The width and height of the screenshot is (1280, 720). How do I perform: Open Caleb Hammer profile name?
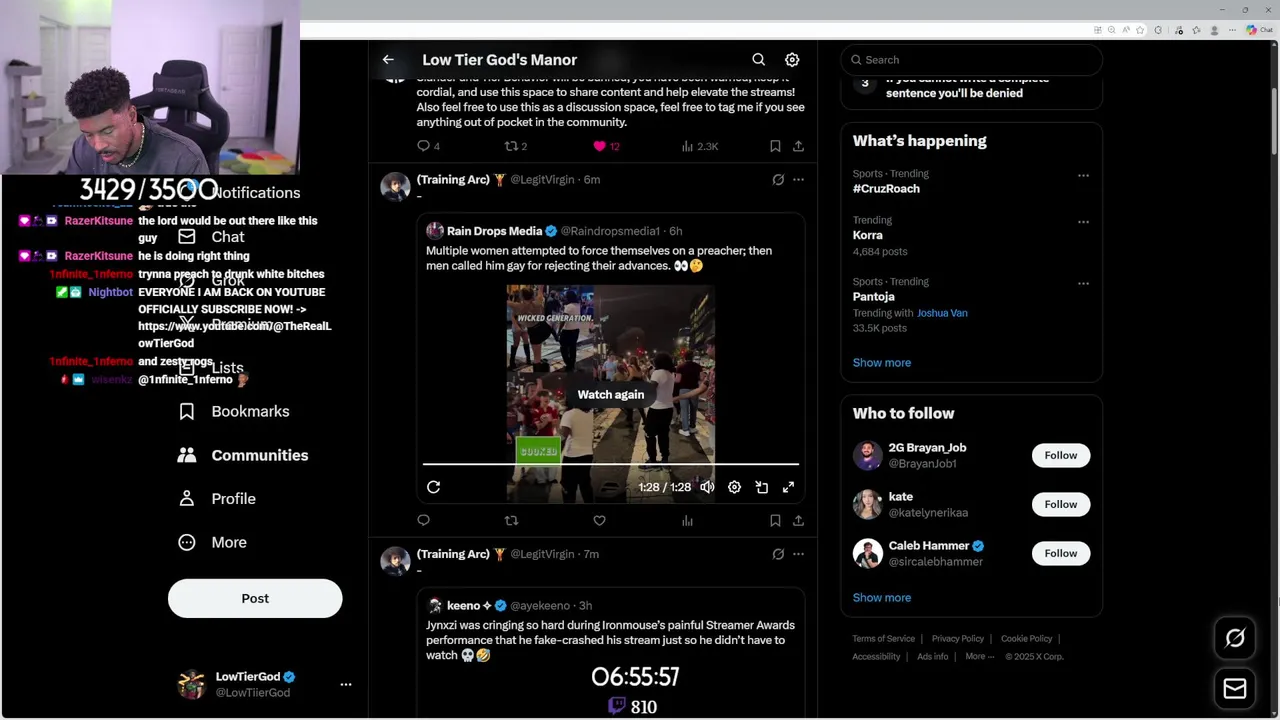coord(929,546)
